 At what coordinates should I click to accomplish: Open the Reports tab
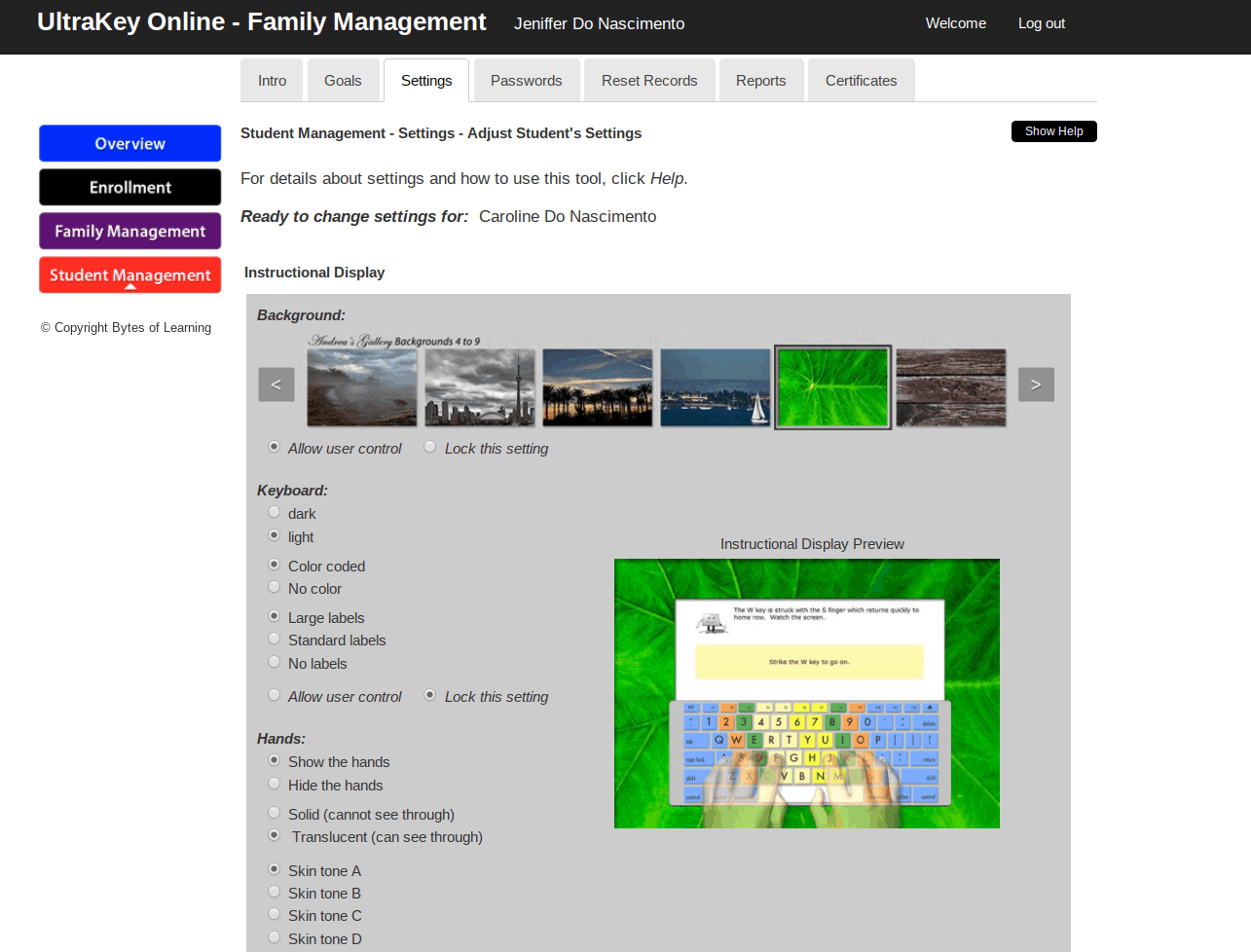pyautogui.click(x=761, y=81)
